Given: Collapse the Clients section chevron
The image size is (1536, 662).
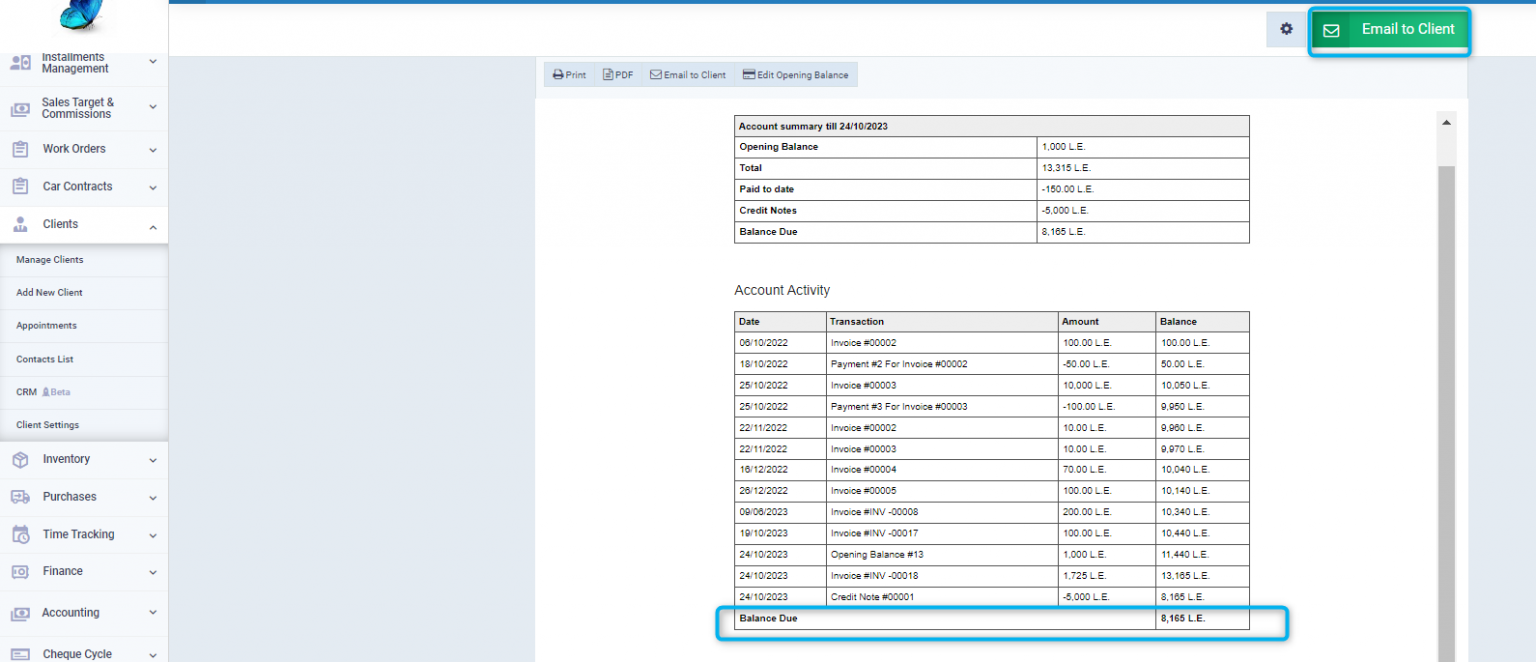Looking at the screenshot, I should [x=153, y=226].
